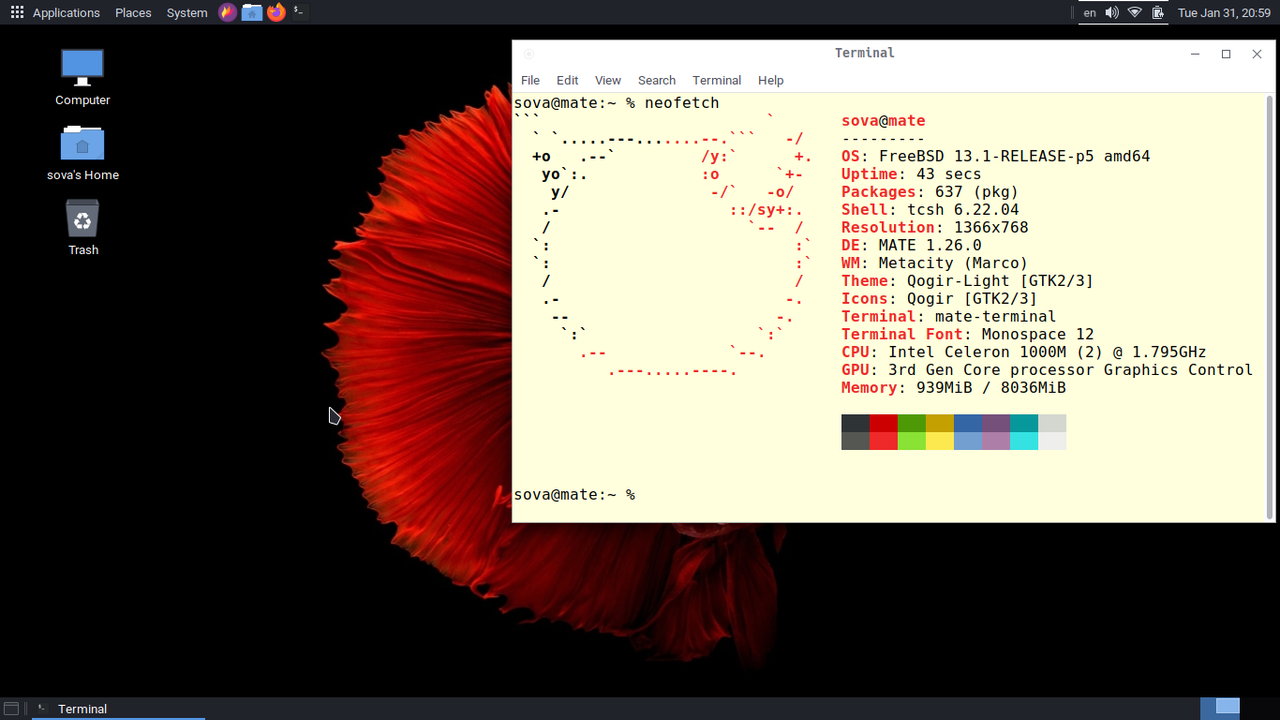
Task: Click the 'Resolution: 1366x768' line
Action: point(935,227)
